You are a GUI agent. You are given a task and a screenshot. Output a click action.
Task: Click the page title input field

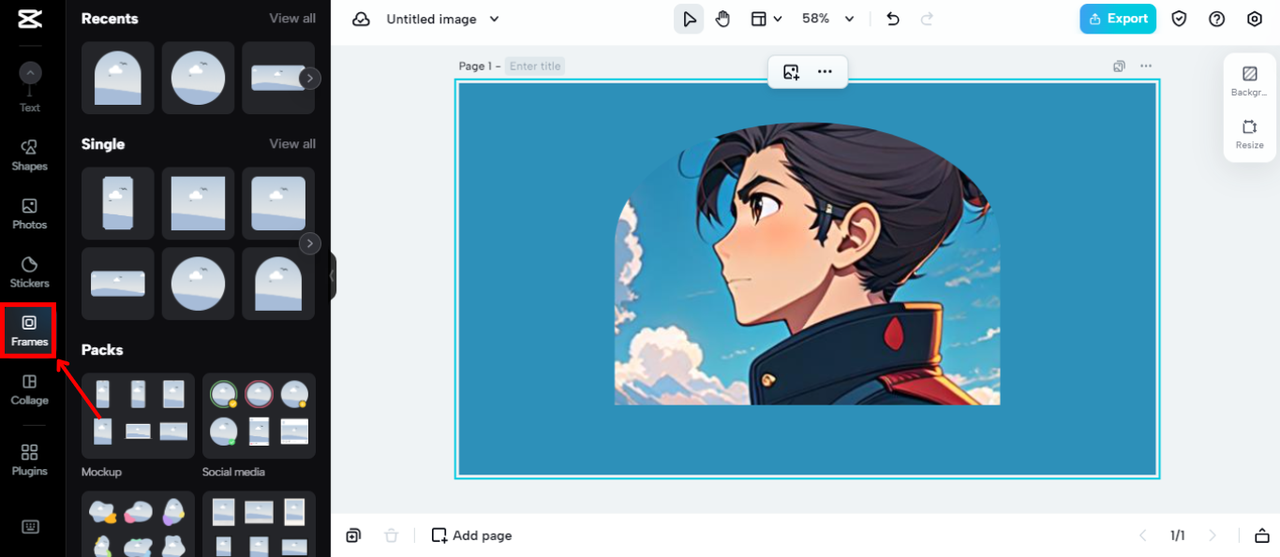coord(535,66)
